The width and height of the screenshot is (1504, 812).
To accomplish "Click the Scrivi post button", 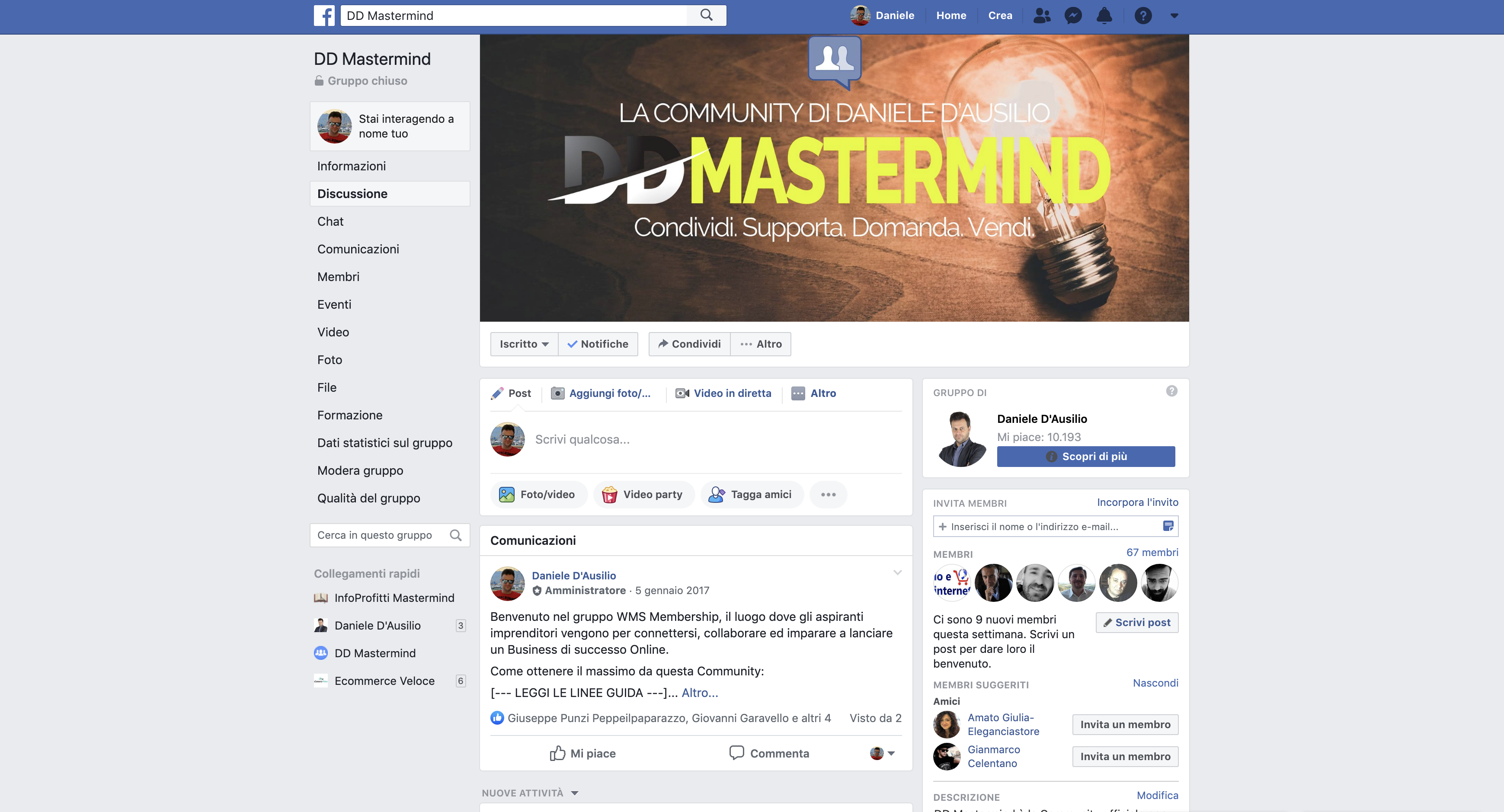I will 1137,623.
